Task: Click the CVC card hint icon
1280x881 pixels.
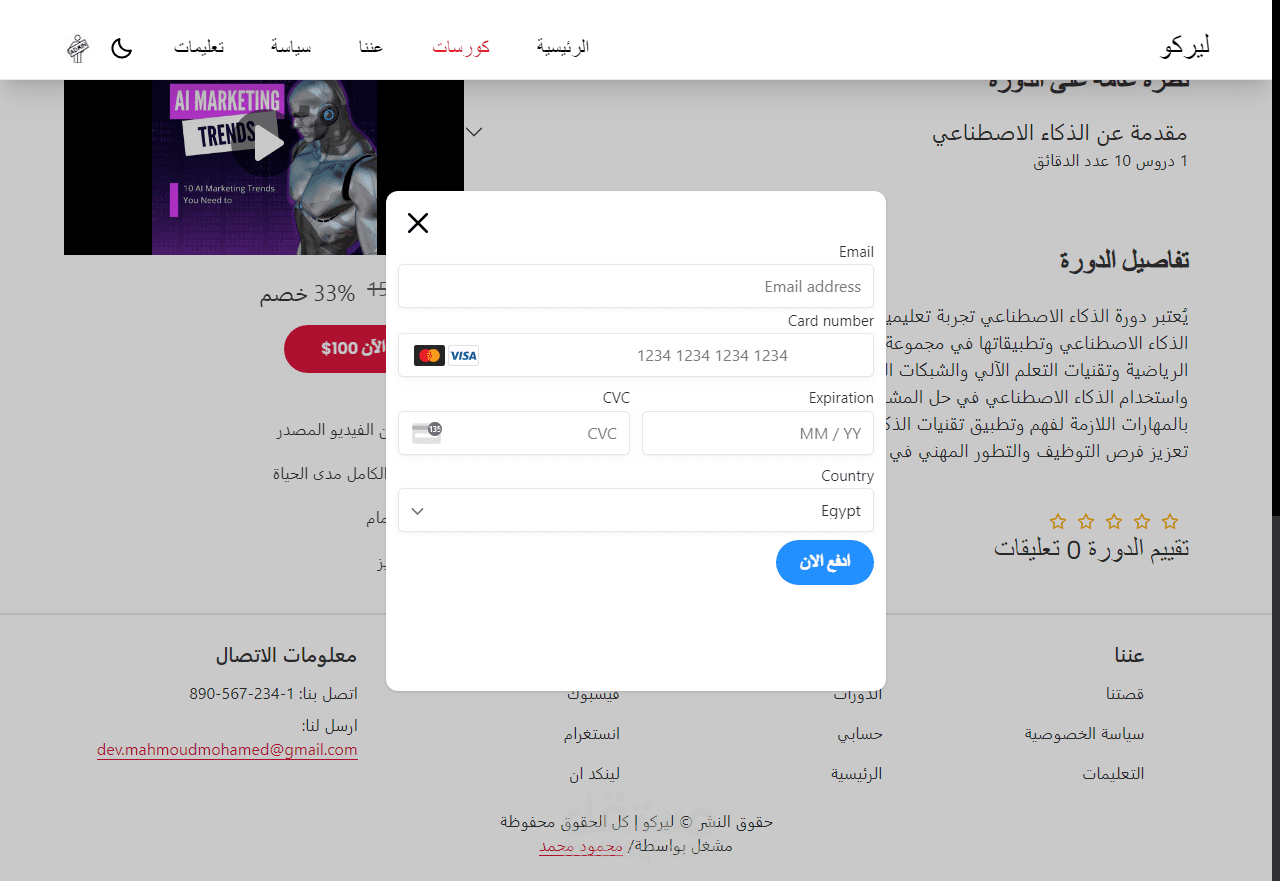Action: click(x=427, y=433)
